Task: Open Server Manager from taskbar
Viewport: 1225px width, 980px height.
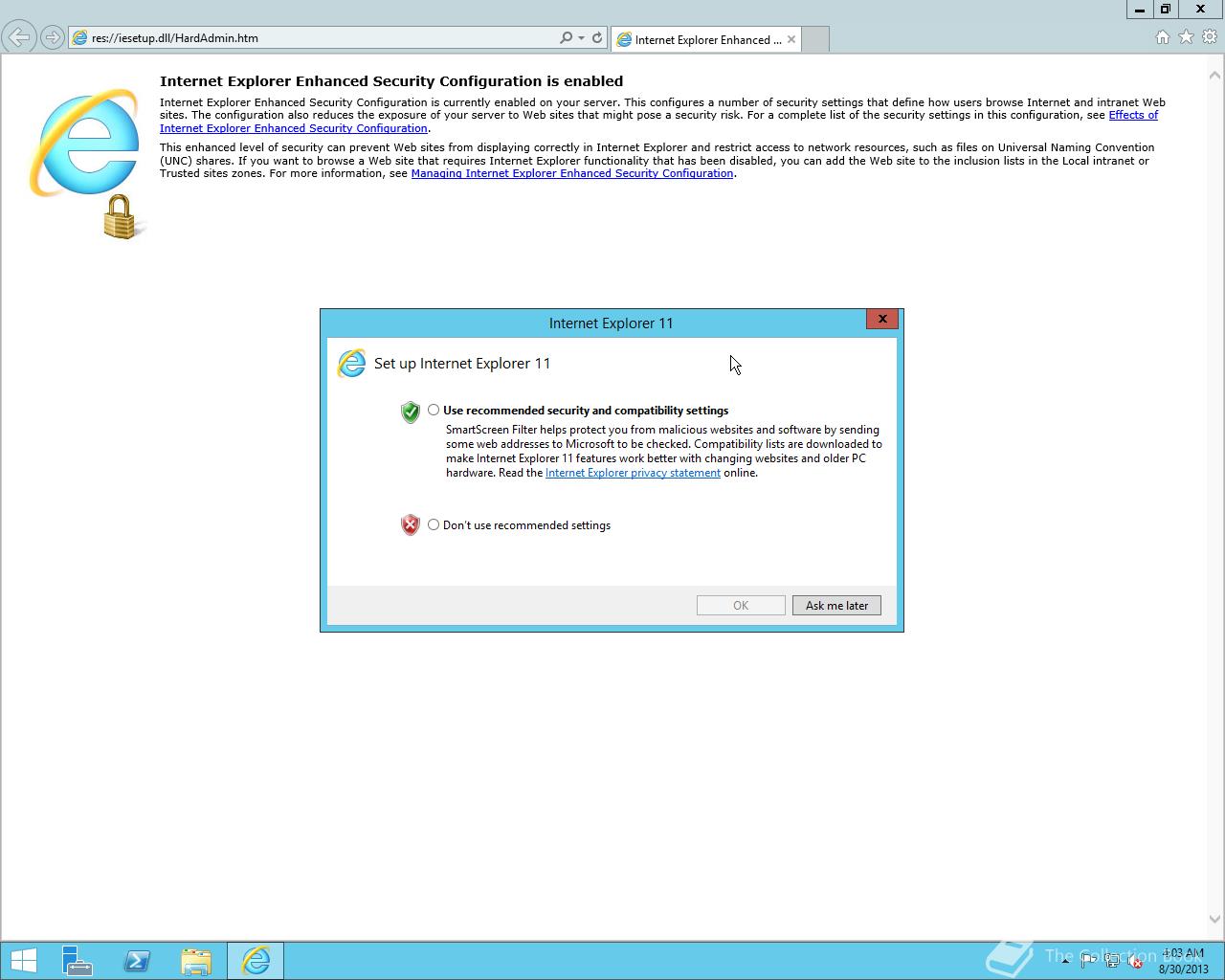Action: click(x=77, y=961)
